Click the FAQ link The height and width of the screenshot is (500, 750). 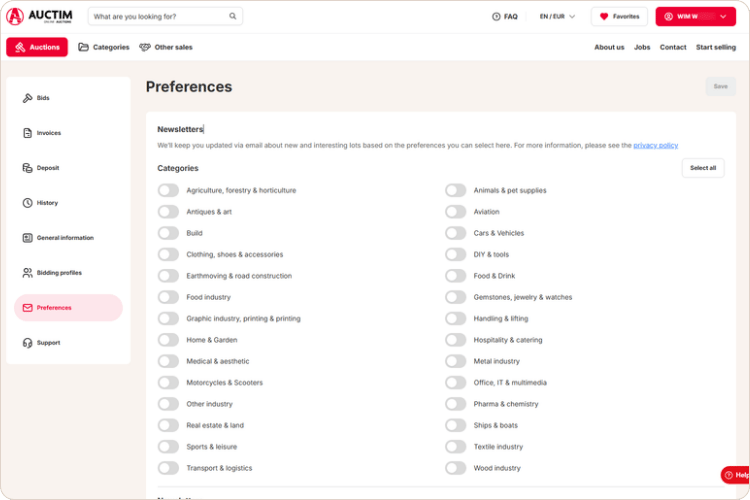[x=505, y=16]
